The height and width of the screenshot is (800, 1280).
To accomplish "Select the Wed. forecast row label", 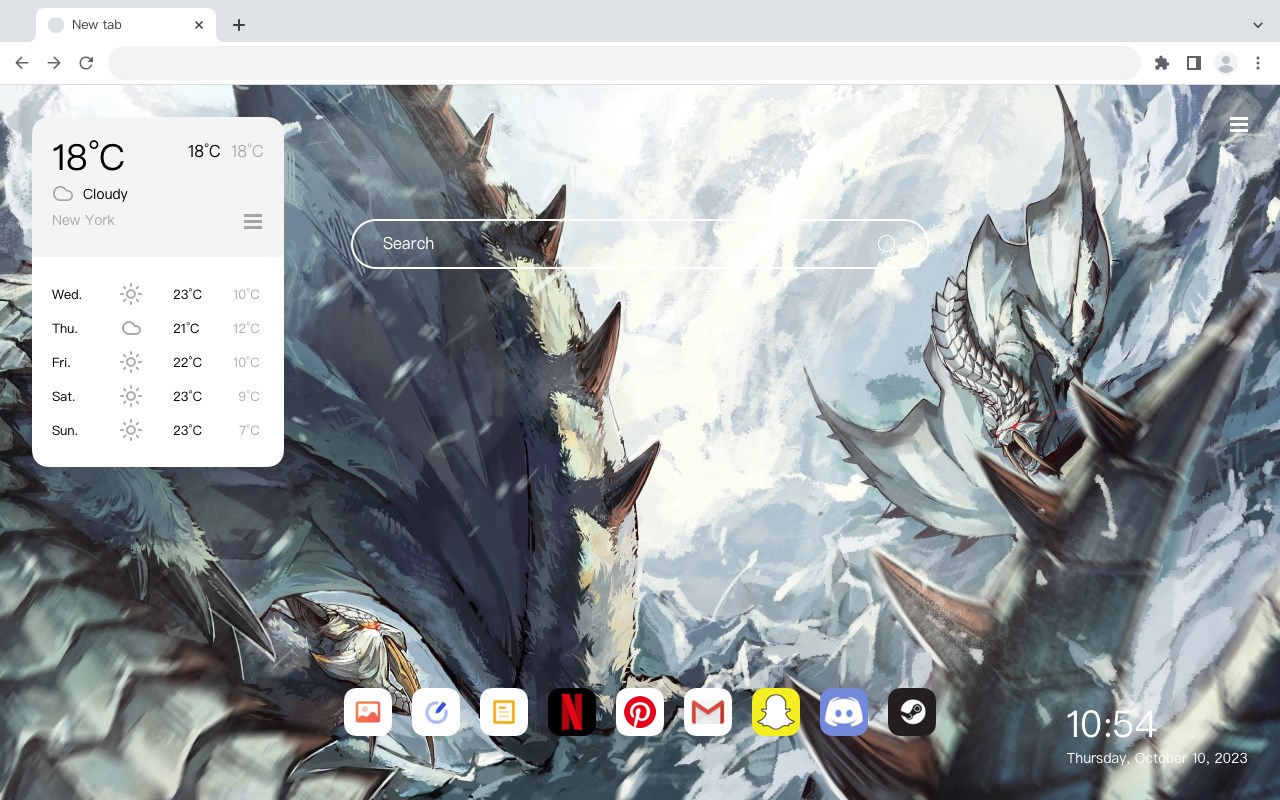I will [67, 294].
